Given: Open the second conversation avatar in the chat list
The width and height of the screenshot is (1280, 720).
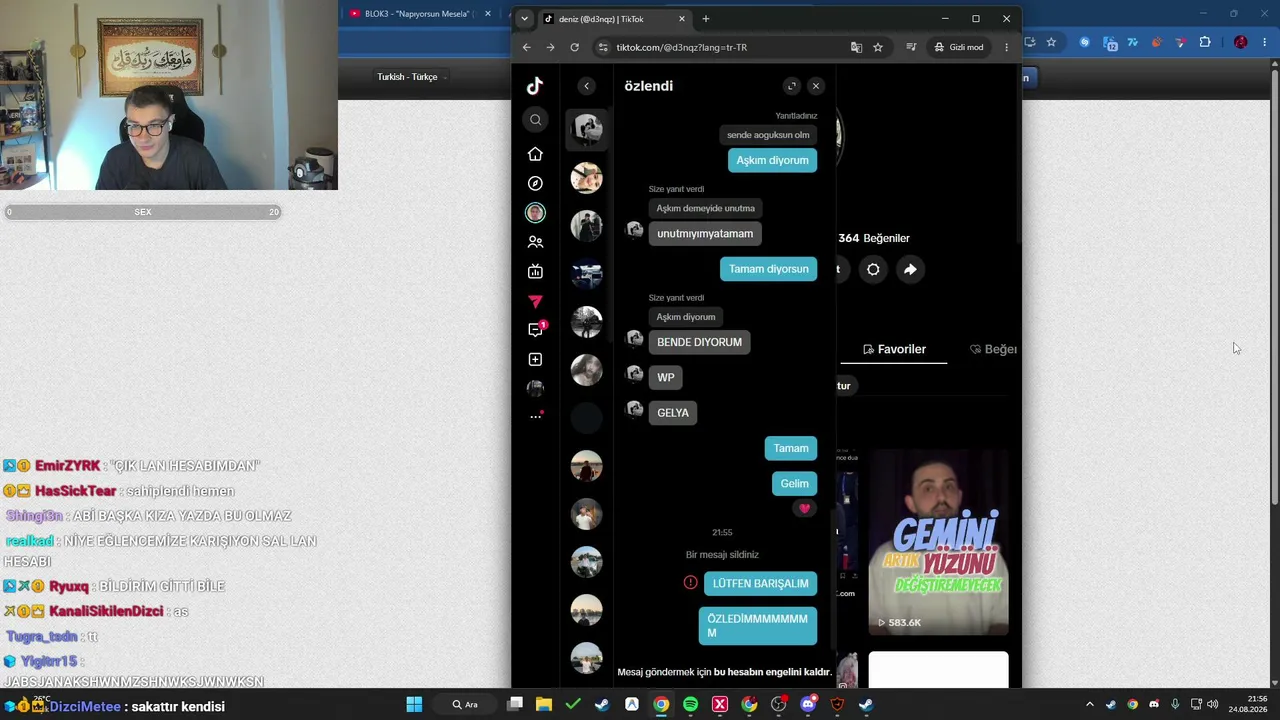Looking at the screenshot, I should [587, 177].
